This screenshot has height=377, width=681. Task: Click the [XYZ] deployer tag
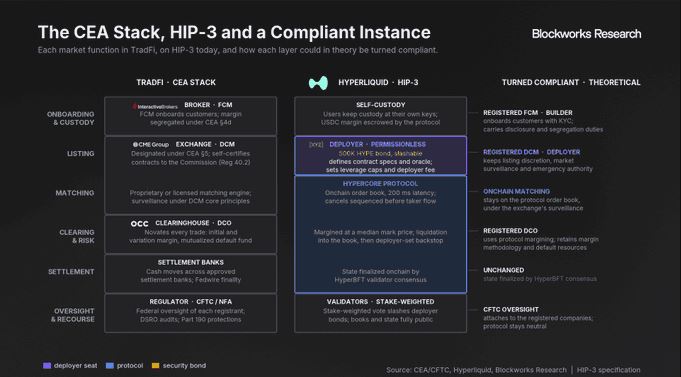[316, 145]
